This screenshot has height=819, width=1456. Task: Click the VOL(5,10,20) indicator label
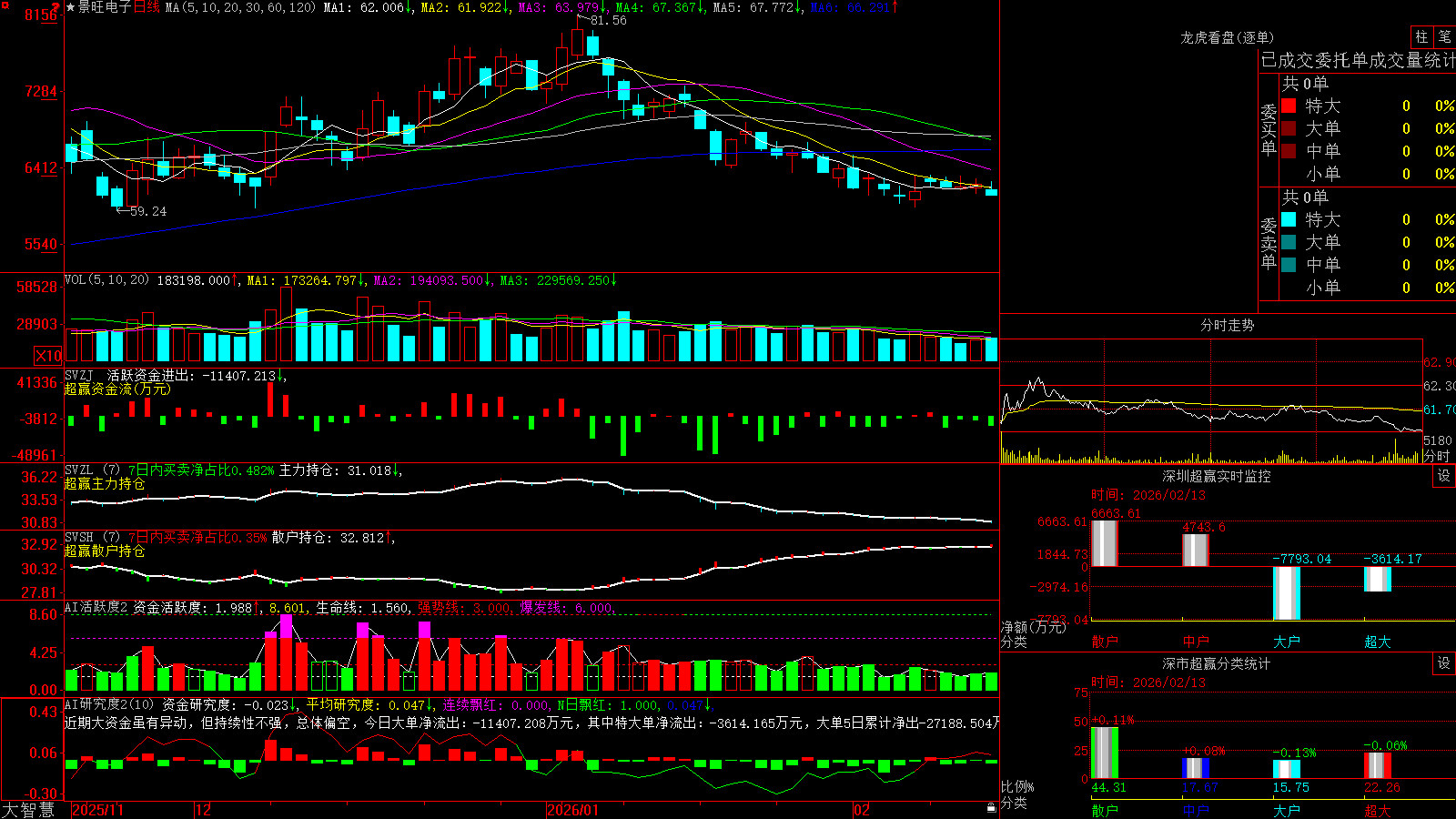[x=106, y=280]
